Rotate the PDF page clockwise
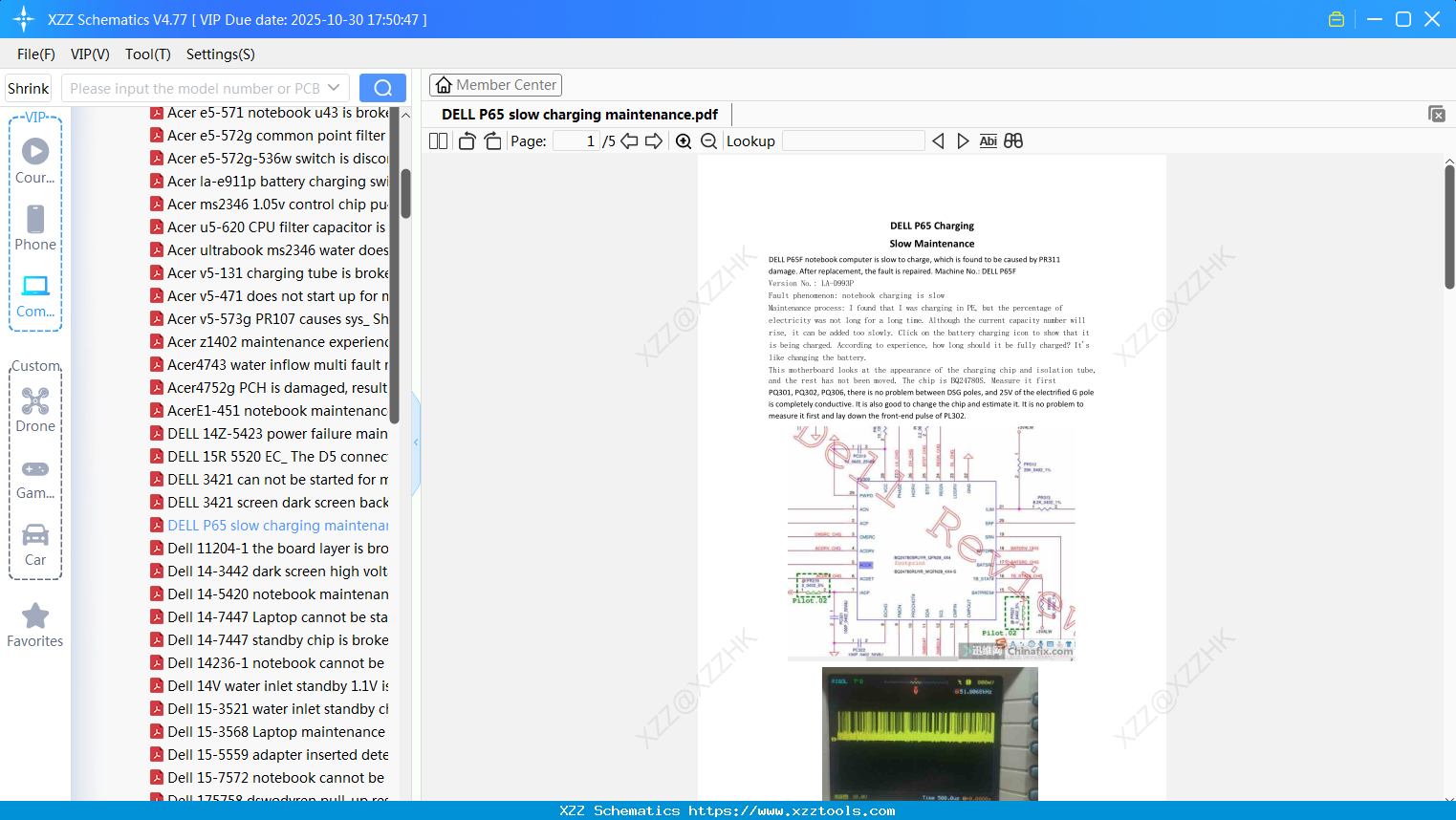The image size is (1456, 820). point(492,141)
